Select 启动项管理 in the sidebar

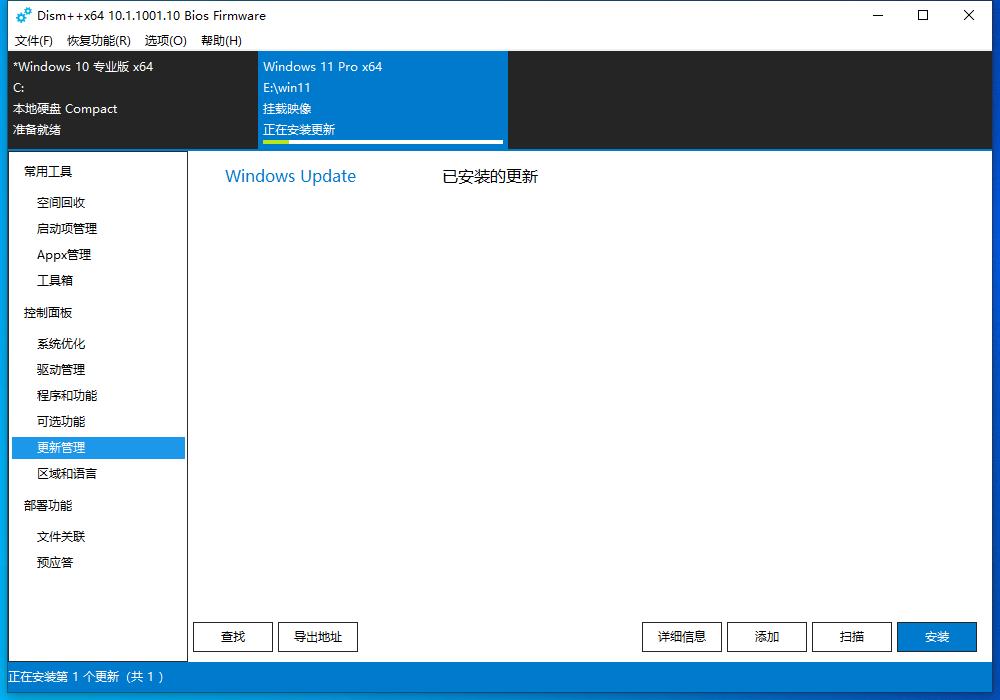click(x=74, y=228)
